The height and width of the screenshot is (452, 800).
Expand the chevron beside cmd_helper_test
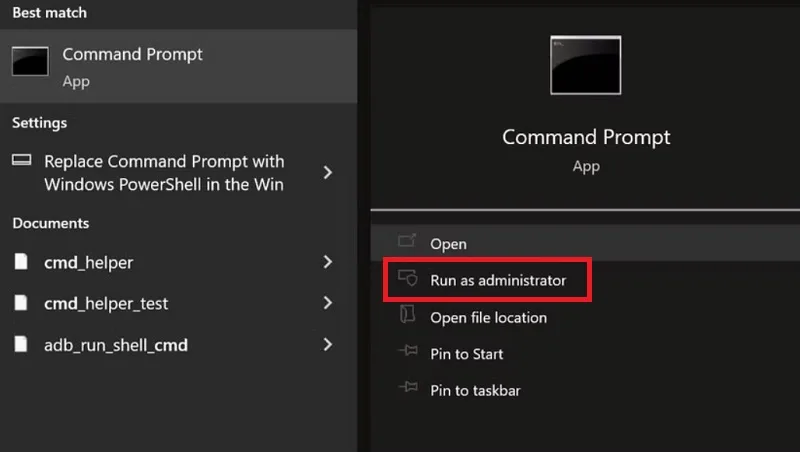pos(328,303)
